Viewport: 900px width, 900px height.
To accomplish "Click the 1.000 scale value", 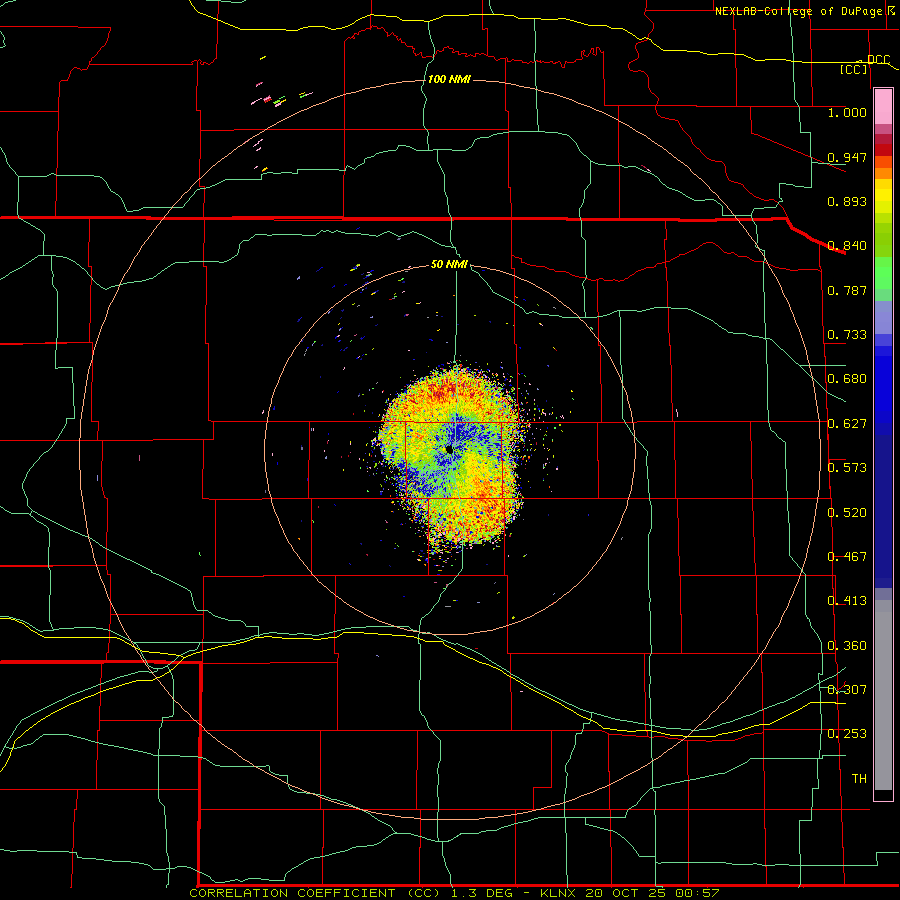I will [847, 113].
